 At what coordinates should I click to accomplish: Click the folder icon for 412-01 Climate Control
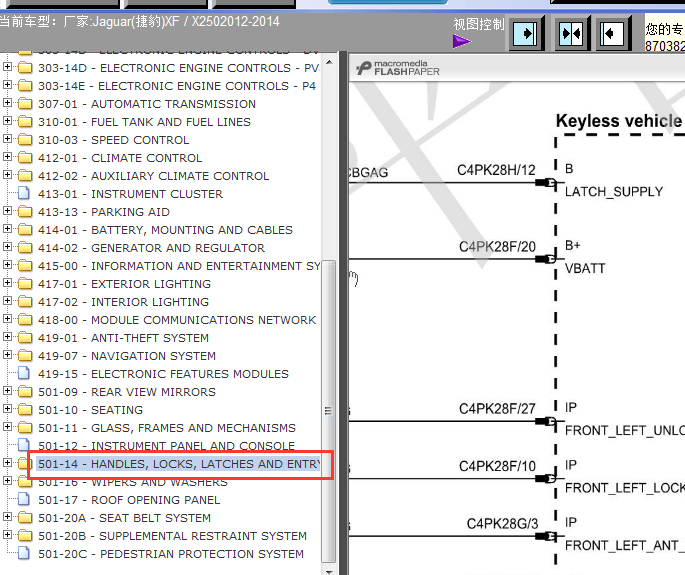point(25,157)
